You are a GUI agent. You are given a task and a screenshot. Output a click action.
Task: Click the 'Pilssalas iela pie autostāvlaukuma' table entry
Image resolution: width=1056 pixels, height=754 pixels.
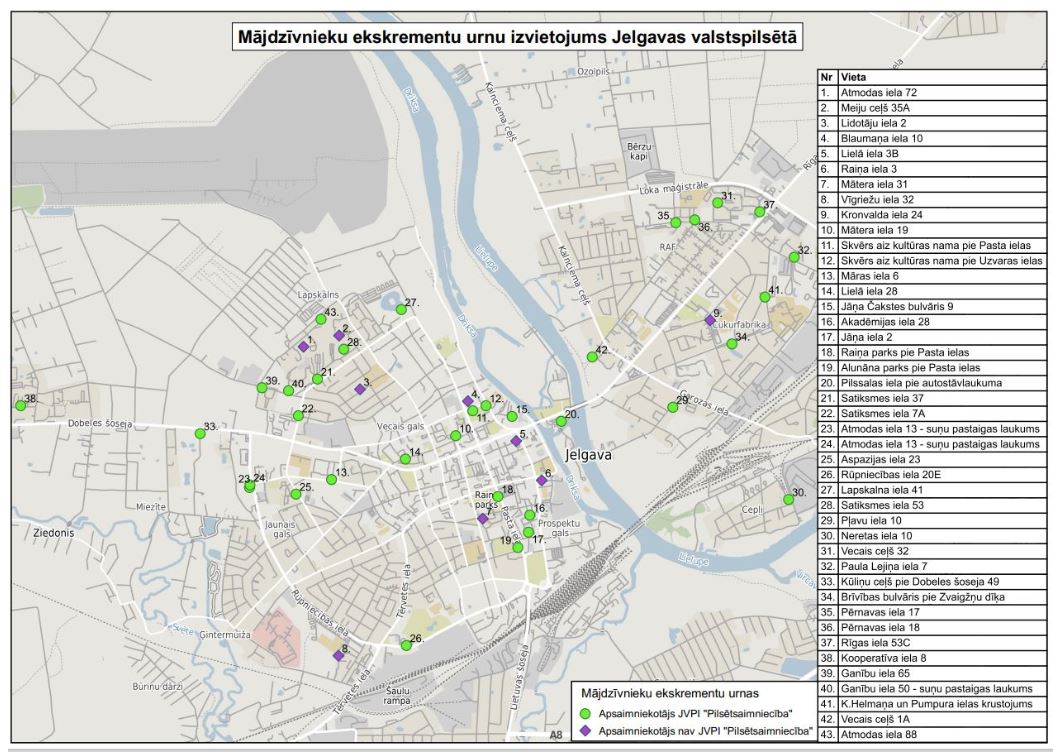(x=930, y=382)
